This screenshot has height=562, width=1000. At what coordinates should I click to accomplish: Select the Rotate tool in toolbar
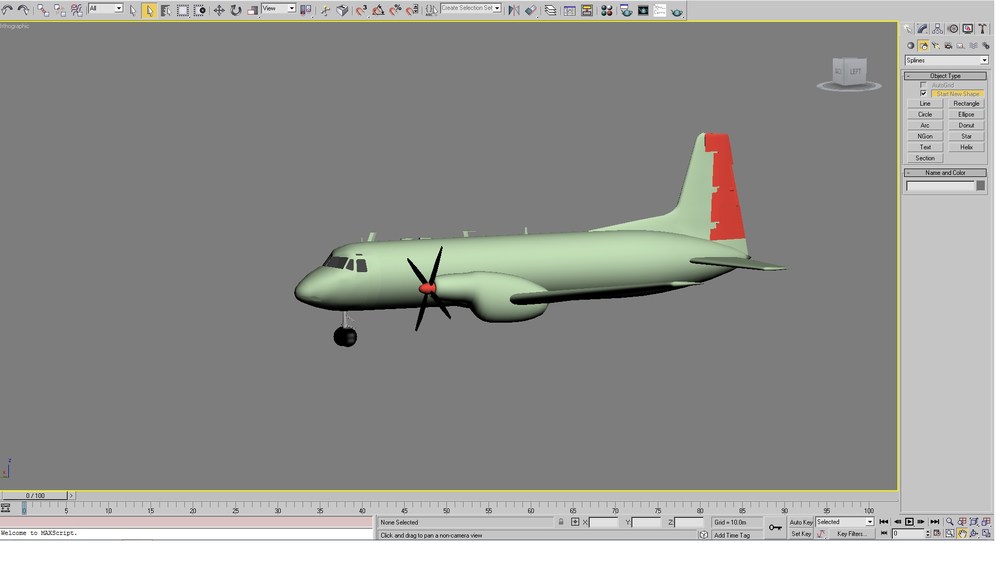(235, 10)
